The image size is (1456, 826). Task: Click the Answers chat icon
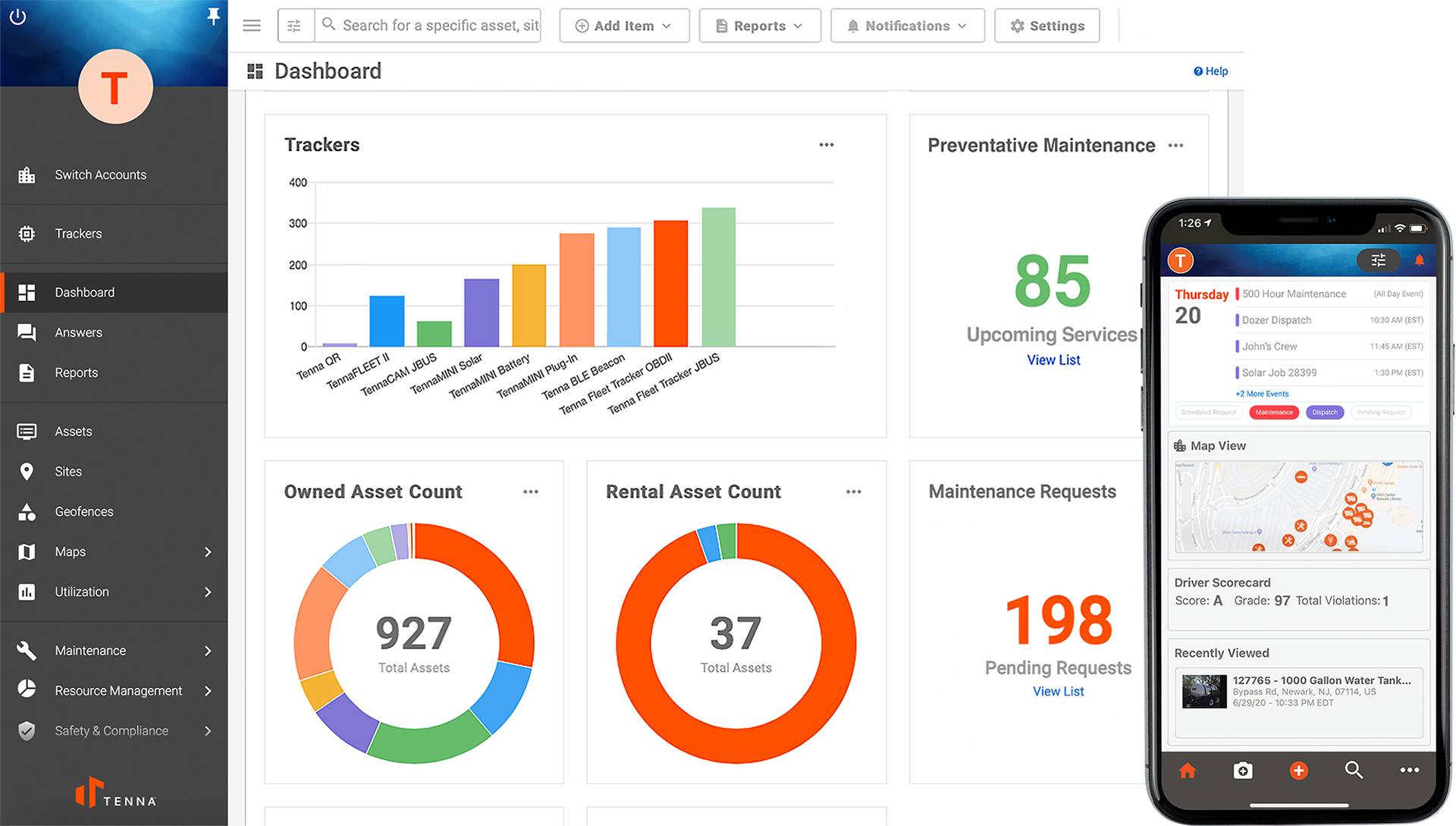coord(27,332)
